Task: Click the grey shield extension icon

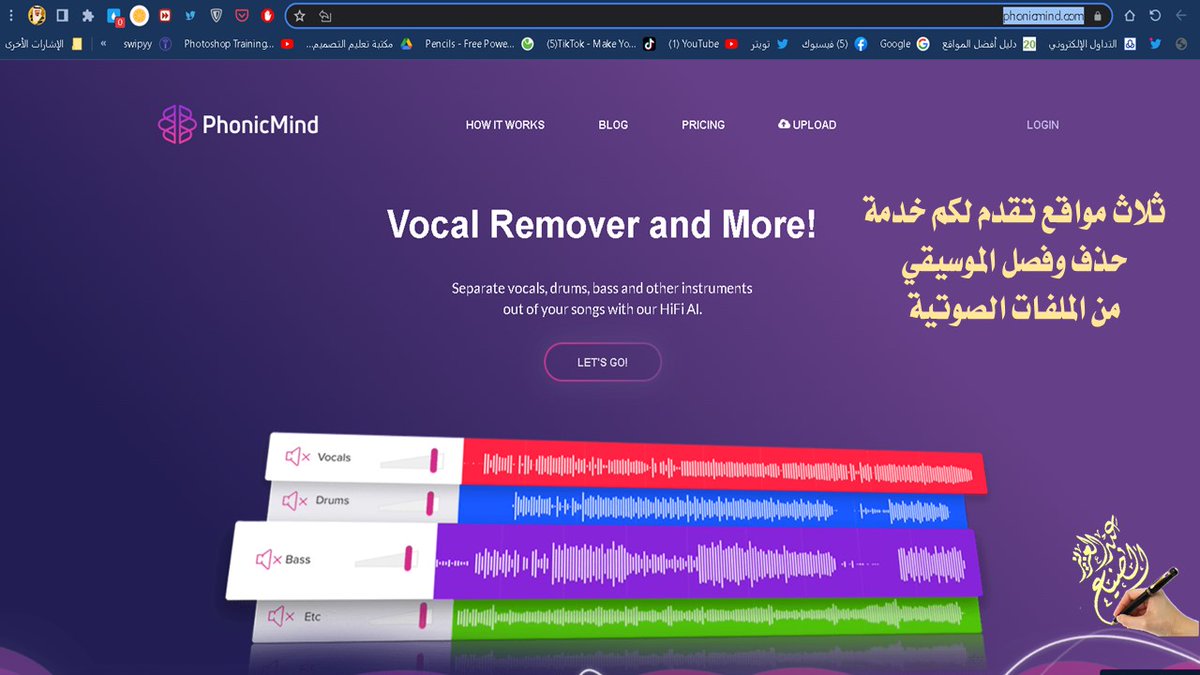Action: click(x=216, y=16)
